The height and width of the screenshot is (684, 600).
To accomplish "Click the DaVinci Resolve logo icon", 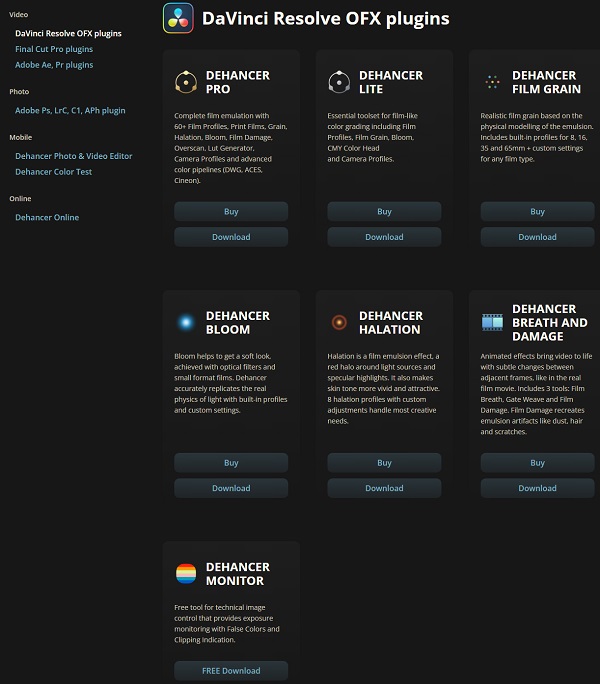I will pyautogui.click(x=178, y=18).
